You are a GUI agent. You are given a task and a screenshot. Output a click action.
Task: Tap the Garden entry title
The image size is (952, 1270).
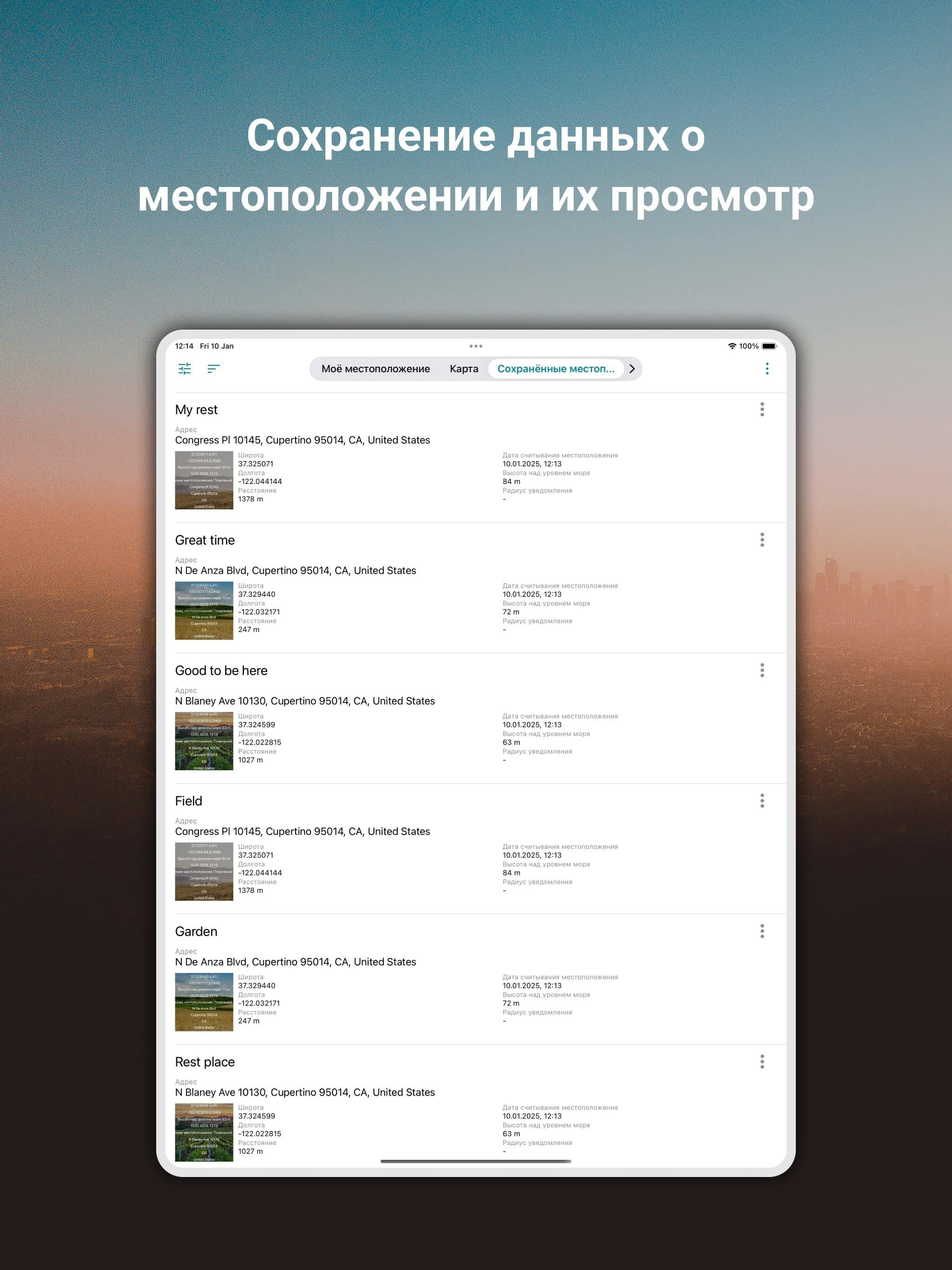[196, 931]
